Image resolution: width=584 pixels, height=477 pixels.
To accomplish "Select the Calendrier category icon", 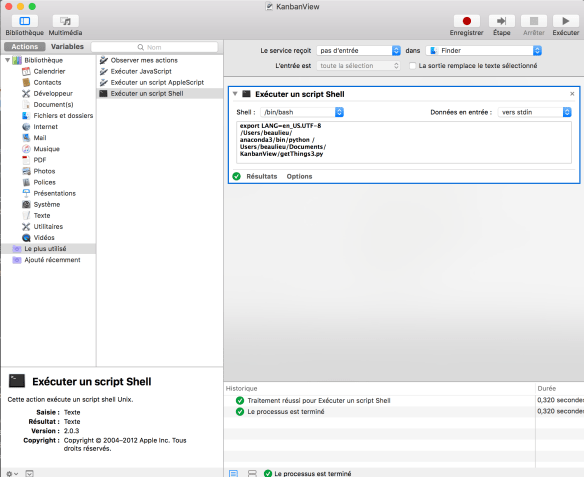I will [26, 71].
